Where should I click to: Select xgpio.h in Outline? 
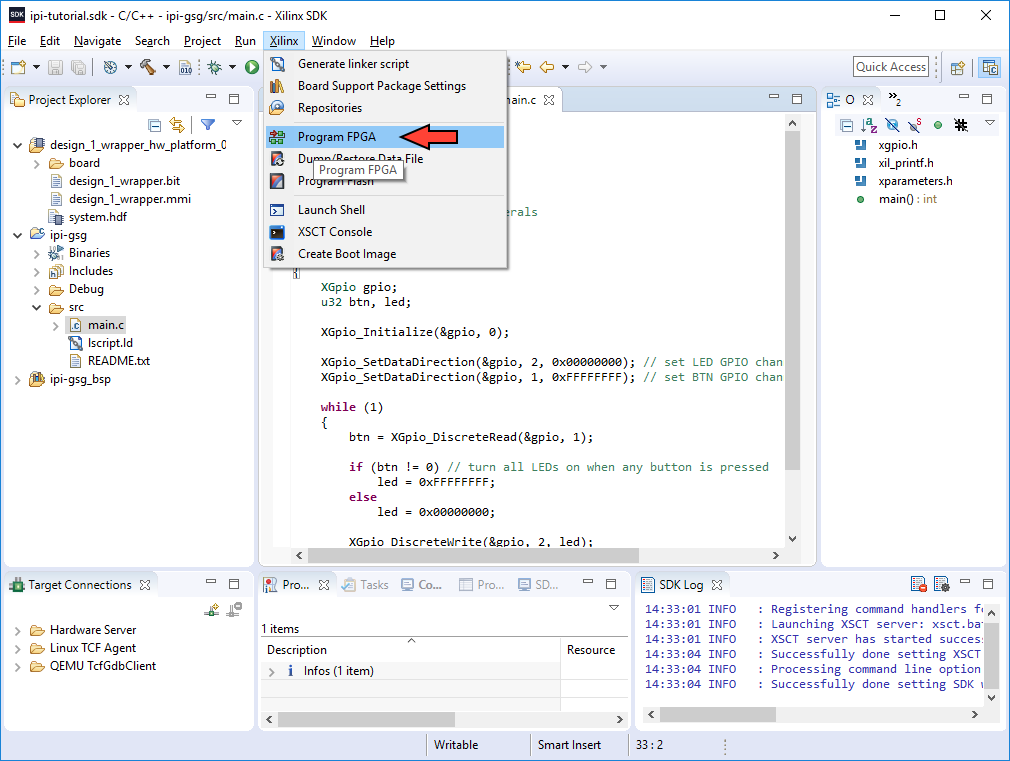(x=898, y=145)
